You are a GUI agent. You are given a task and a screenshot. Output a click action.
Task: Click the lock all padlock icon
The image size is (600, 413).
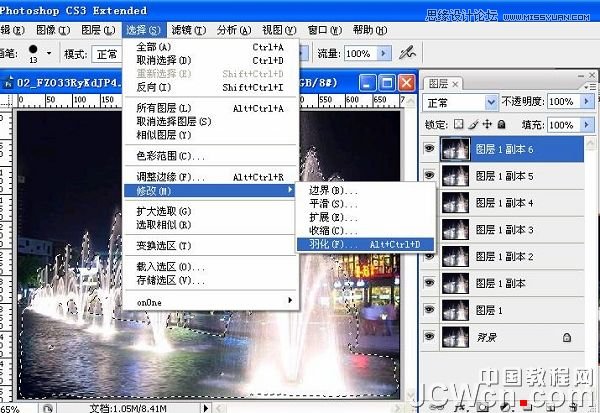point(502,125)
